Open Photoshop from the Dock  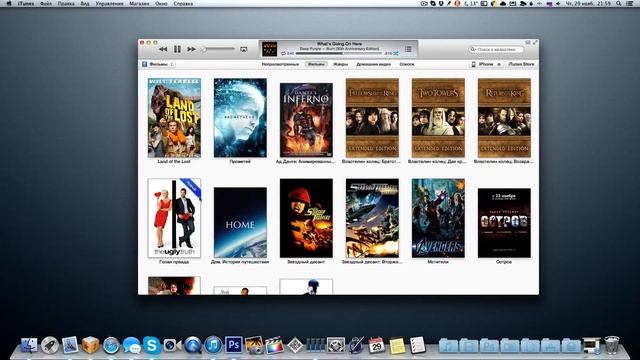click(x=233, y=345)
